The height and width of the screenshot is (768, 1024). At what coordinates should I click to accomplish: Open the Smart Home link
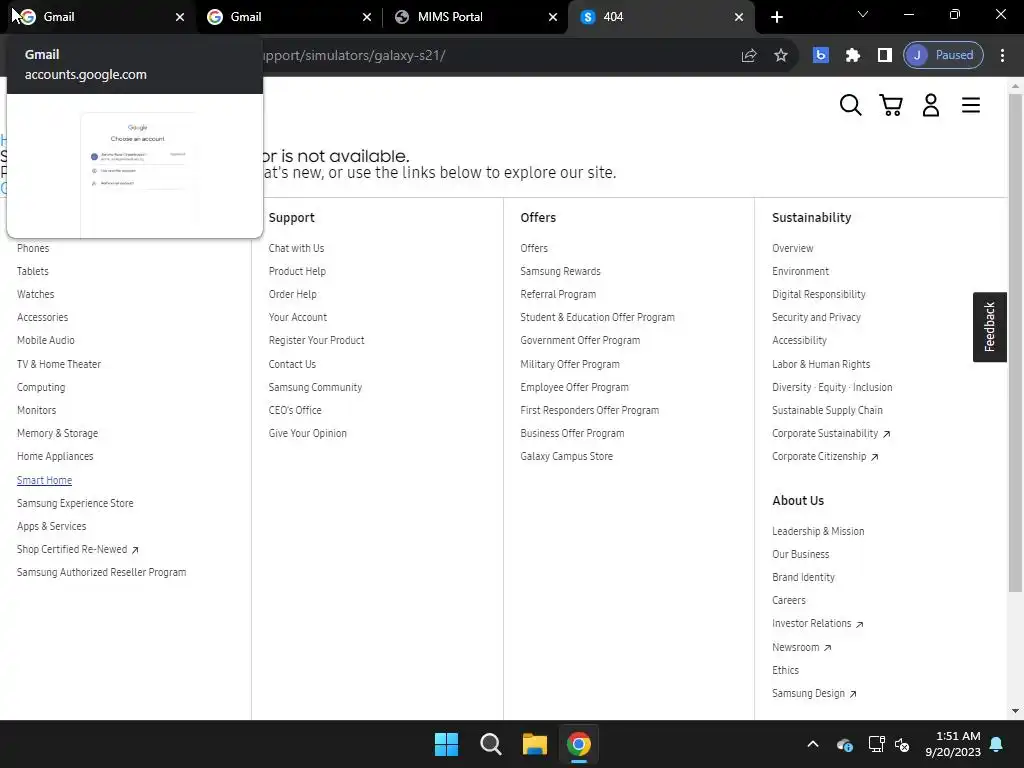[x=44, y=480]
